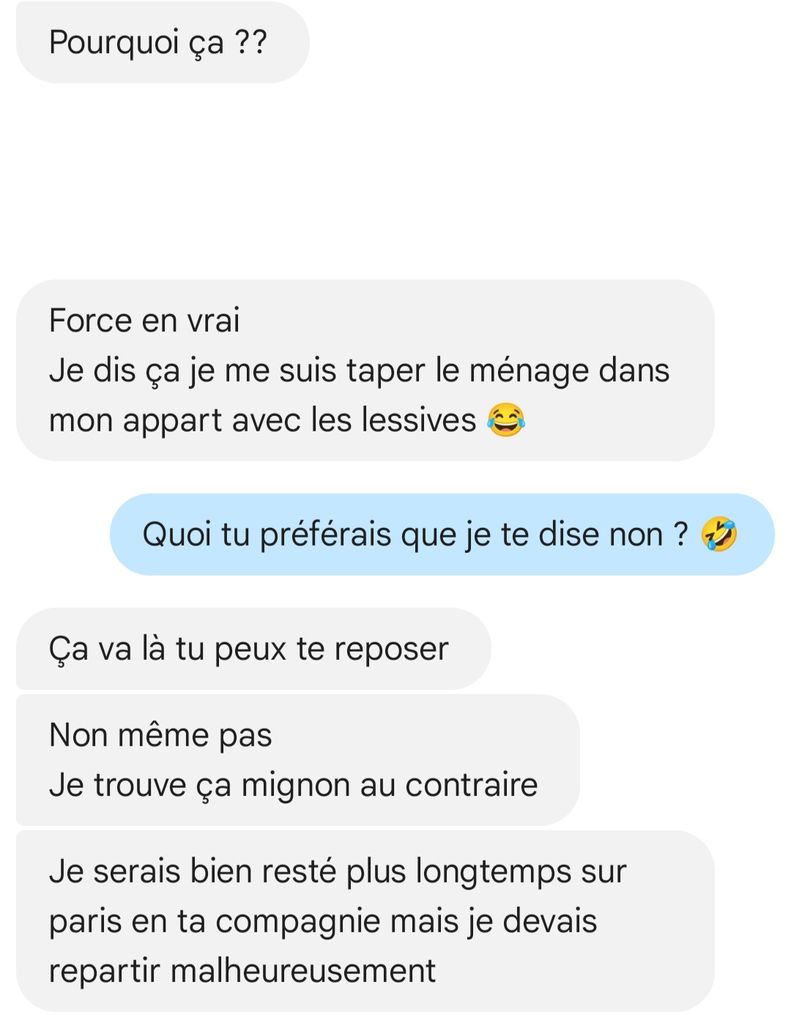Select the blue sent message "Quoi tu préférais"
The height and width of the screenshot is (1024, 791).
tap(442, 534)
